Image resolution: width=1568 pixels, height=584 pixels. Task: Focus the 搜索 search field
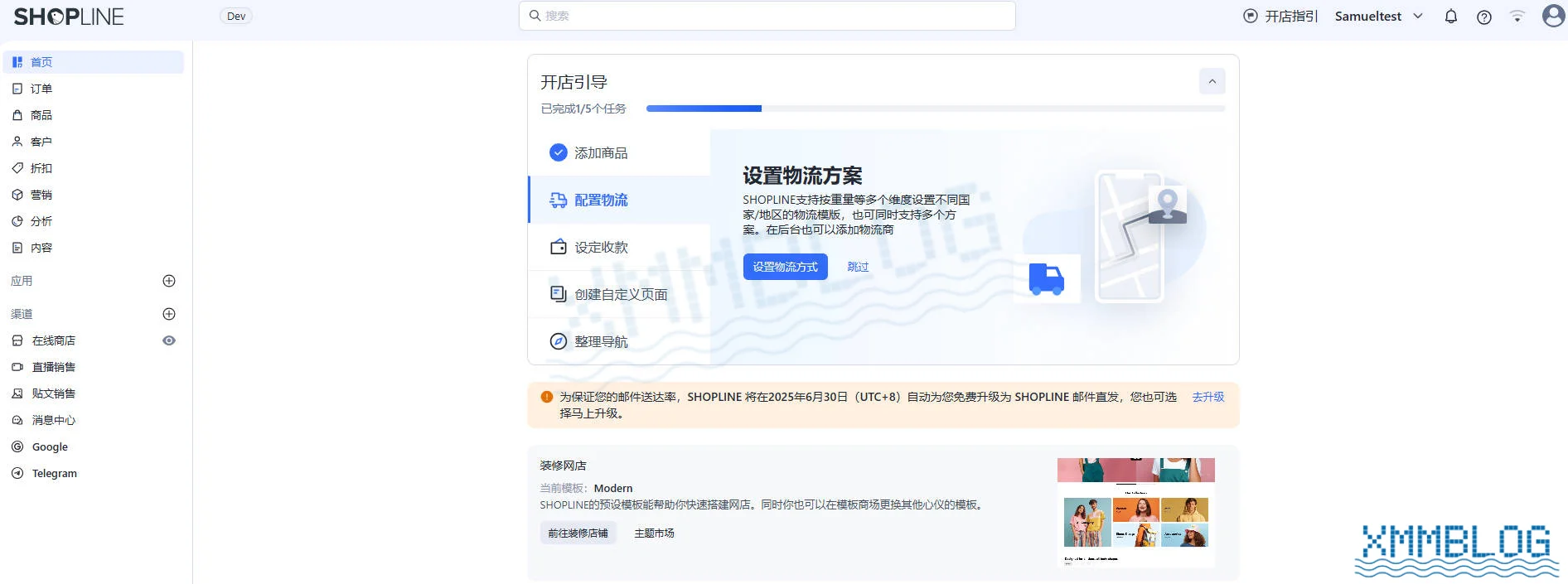click(x=767, y=16)
